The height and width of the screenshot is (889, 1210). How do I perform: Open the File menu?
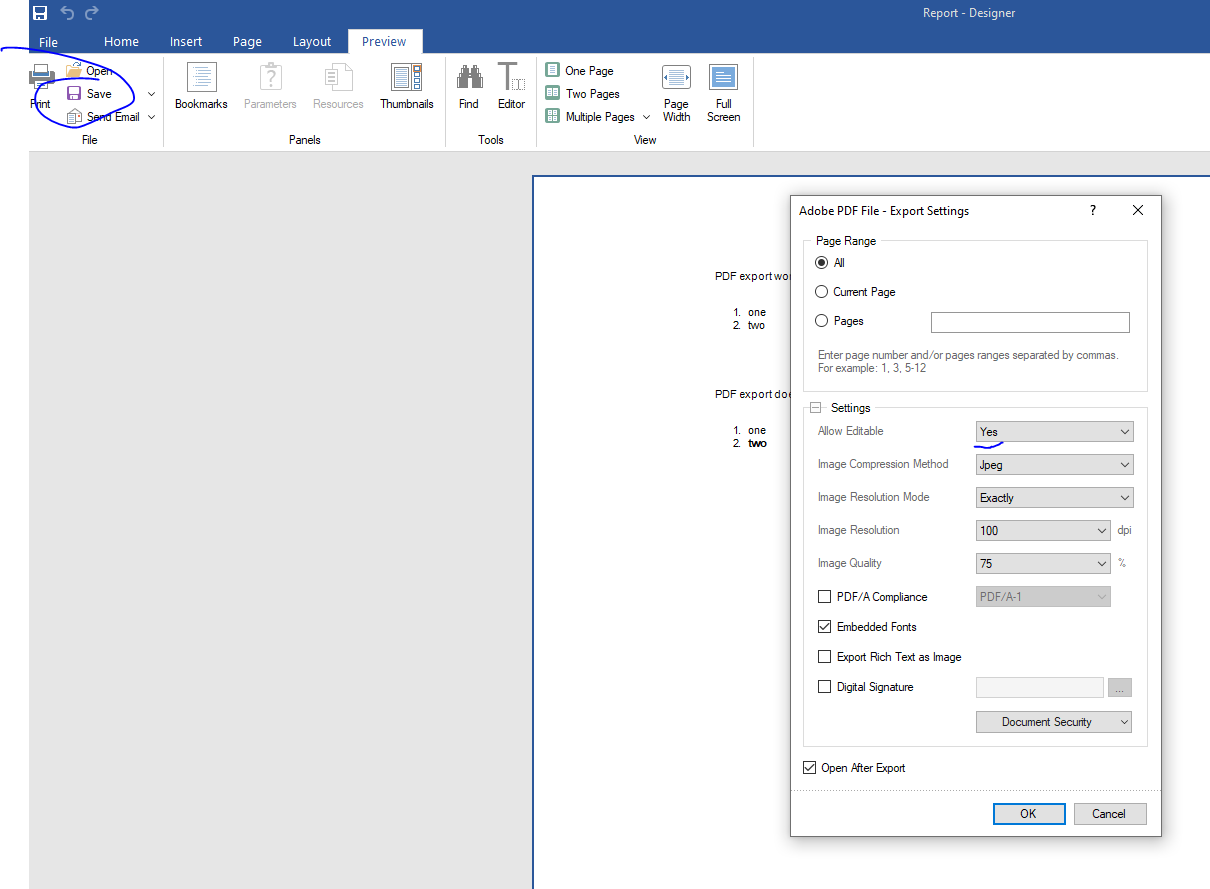48,42
